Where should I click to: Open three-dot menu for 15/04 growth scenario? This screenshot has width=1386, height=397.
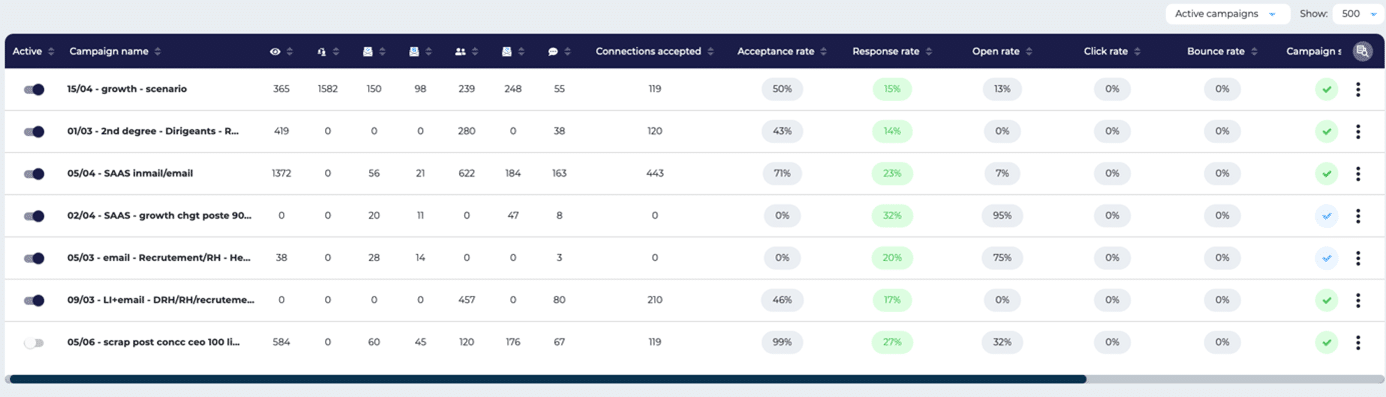pos(1358,89)
